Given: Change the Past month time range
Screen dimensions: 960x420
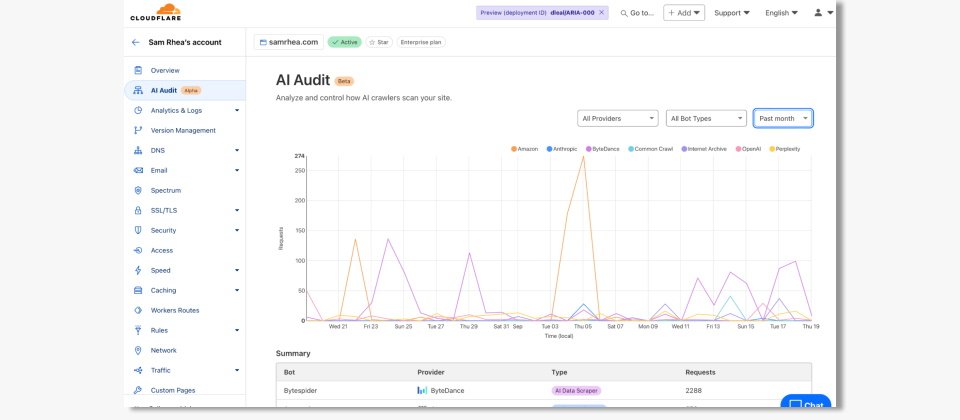Looking at the screenshot, I should point(782,118).
